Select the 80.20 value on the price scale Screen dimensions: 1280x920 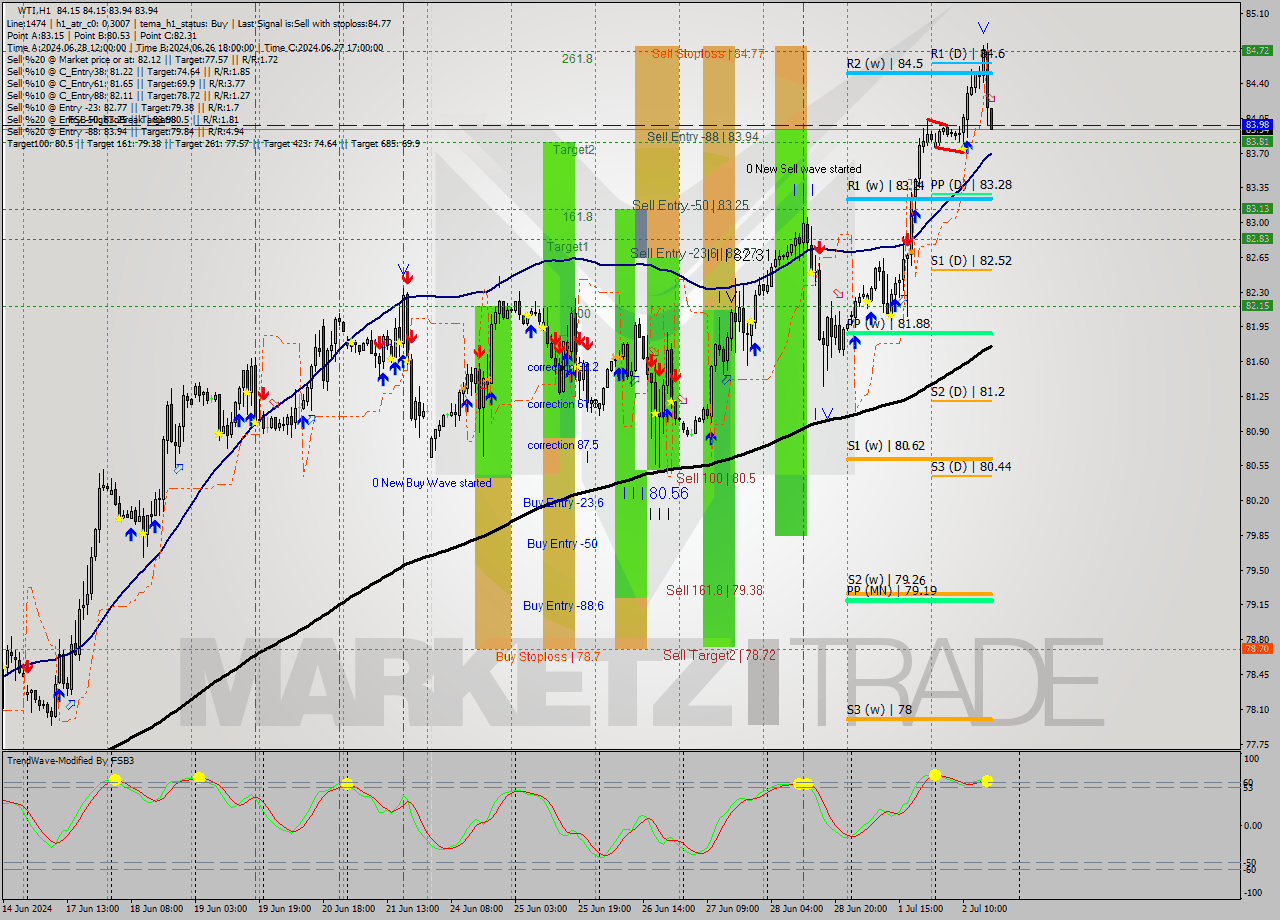click(1257, 500)
